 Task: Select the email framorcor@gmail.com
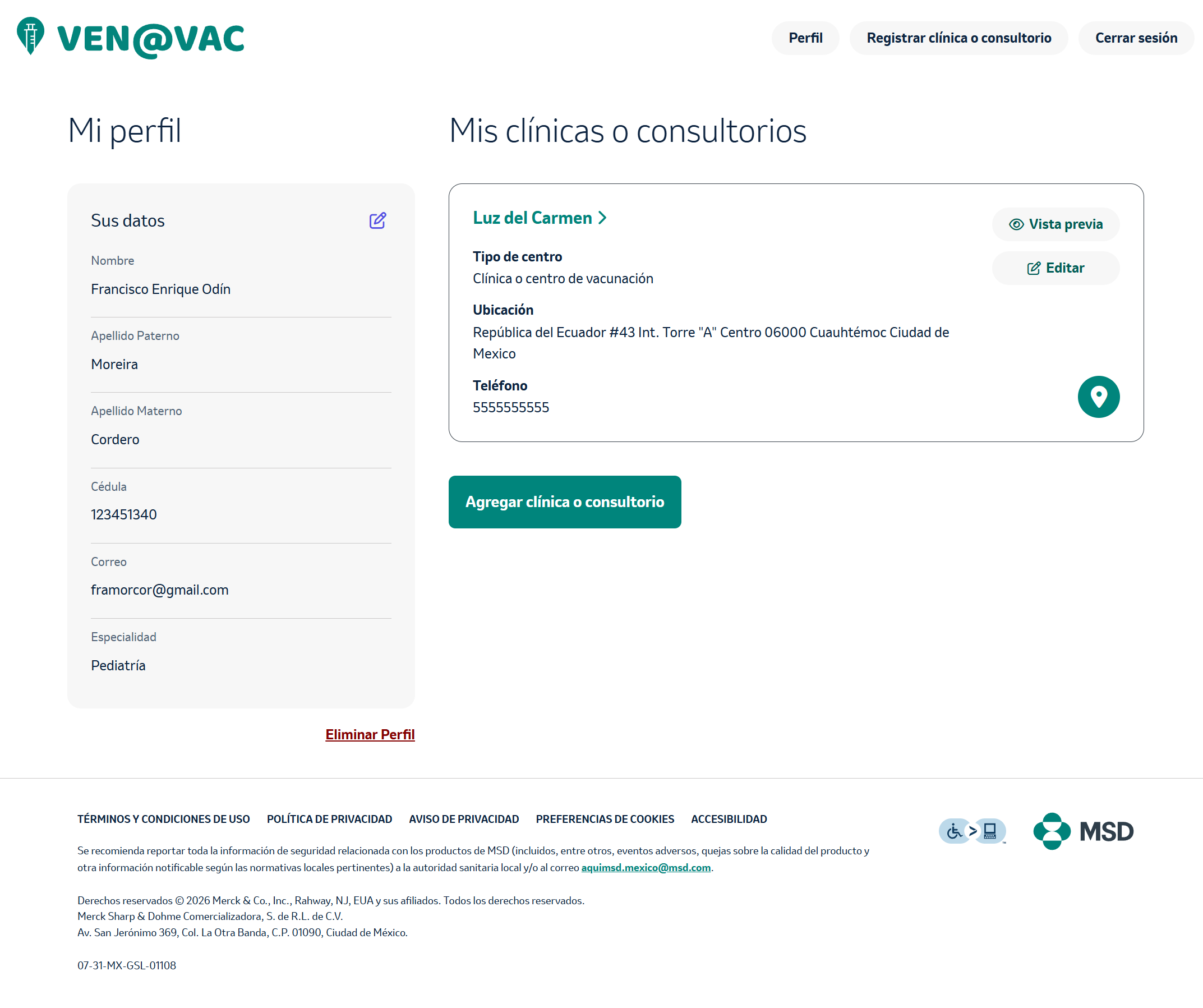point(160,590)
